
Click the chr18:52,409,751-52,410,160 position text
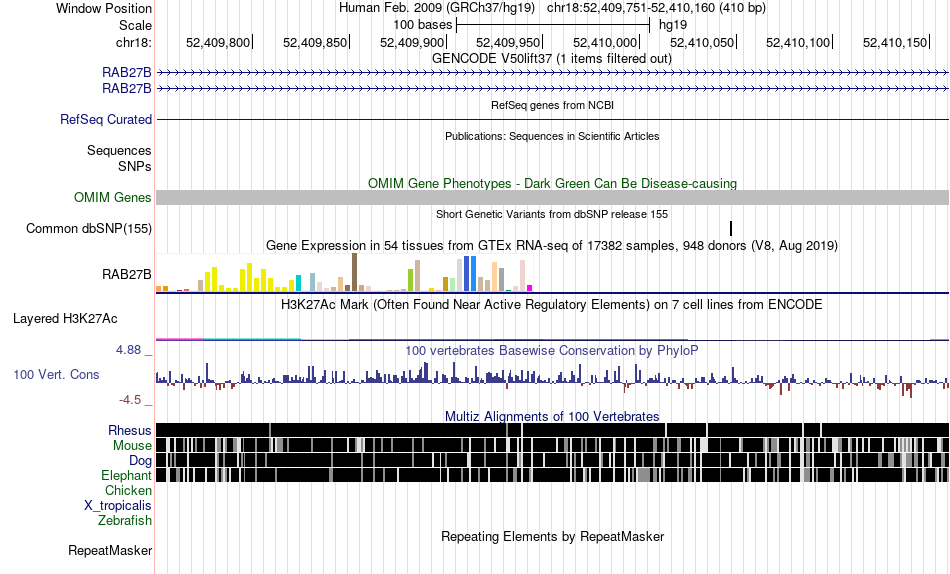click(x=656, y=8)
